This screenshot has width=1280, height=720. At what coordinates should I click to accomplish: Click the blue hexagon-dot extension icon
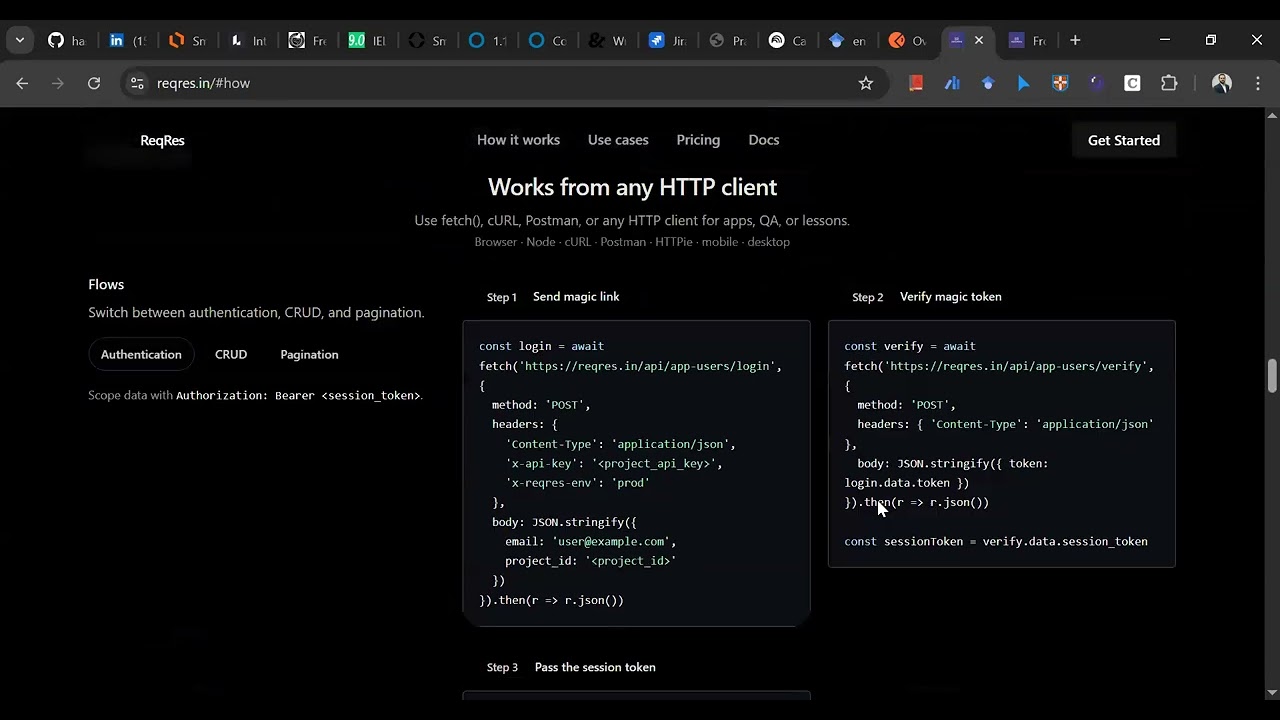(987, 83)
